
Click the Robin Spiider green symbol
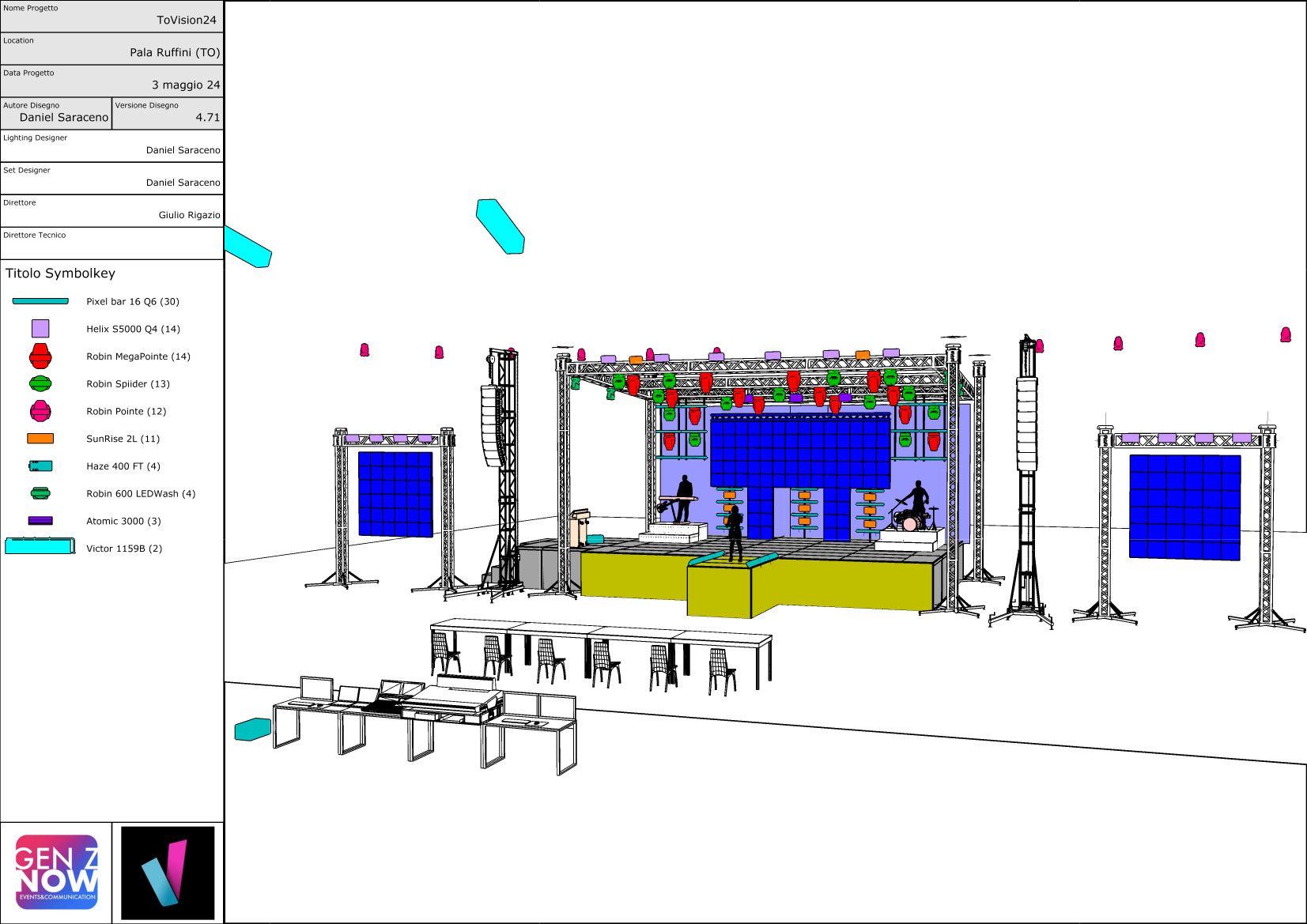click(x=40, y=383)
